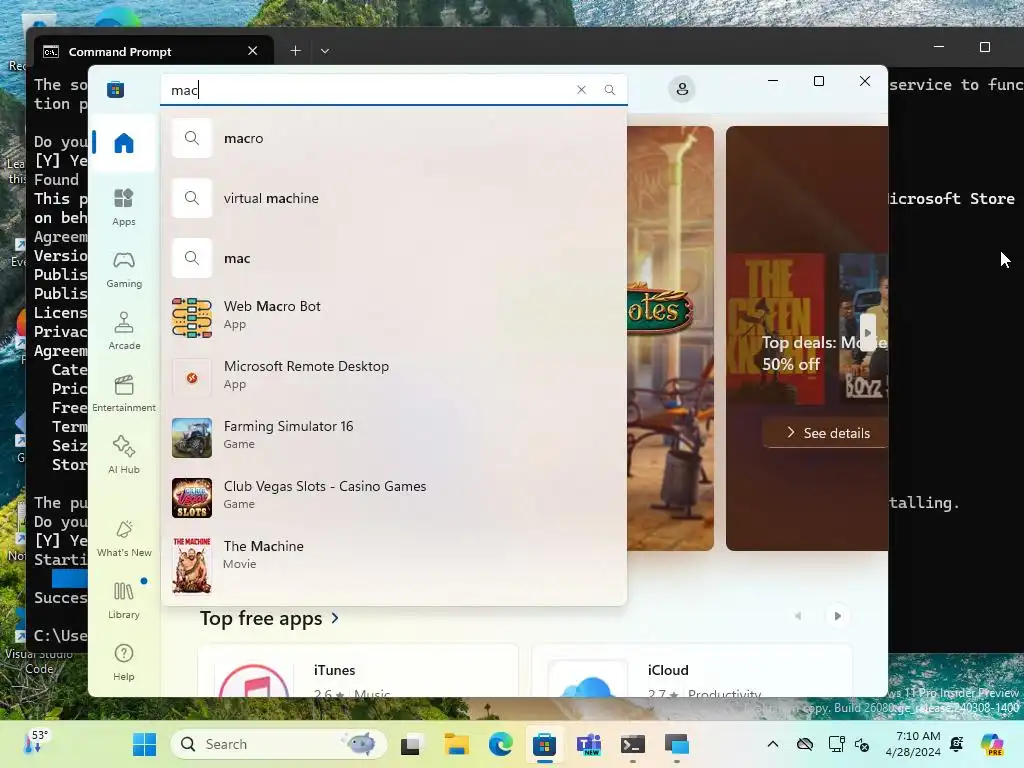Open the Windows Start menu
This screenshot has width=1024, height=768.
click(144, 744)
